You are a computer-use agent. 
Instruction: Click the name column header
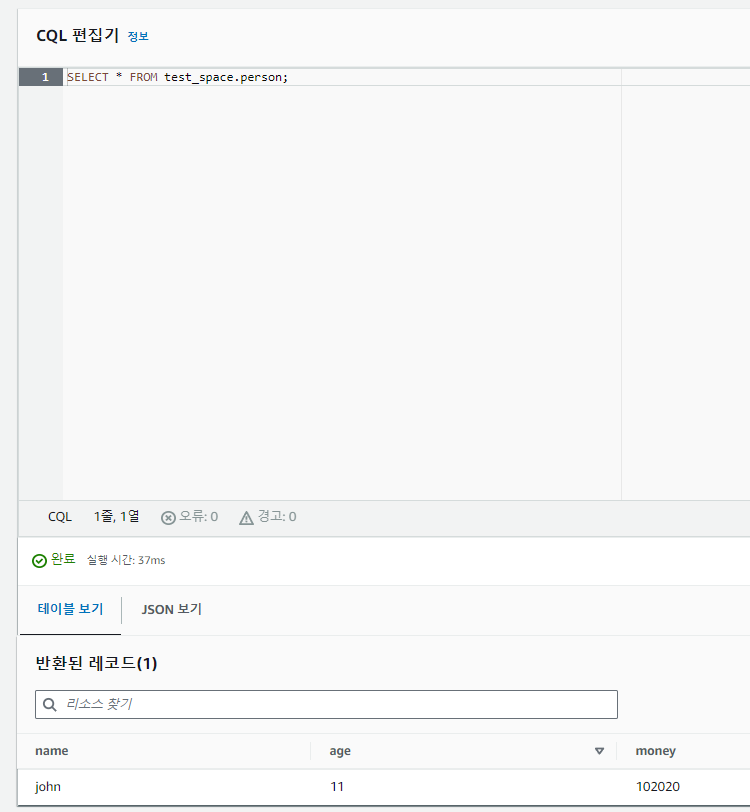point(52,751)
